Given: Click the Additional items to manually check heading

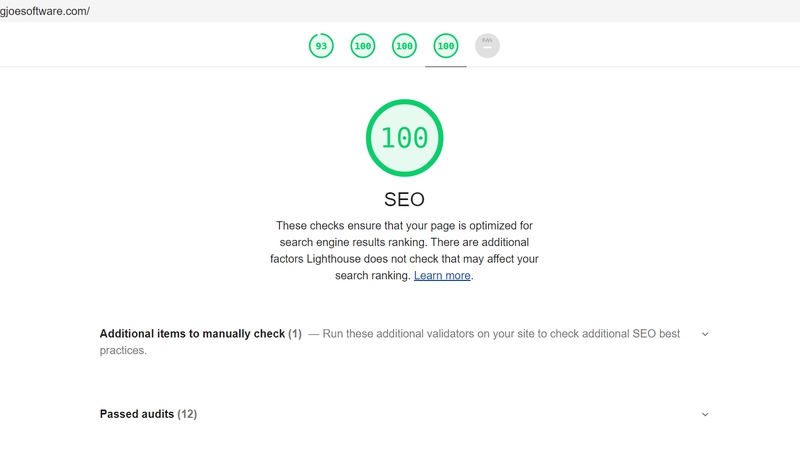Looking at the screenshot, I should tap(192, 334).
